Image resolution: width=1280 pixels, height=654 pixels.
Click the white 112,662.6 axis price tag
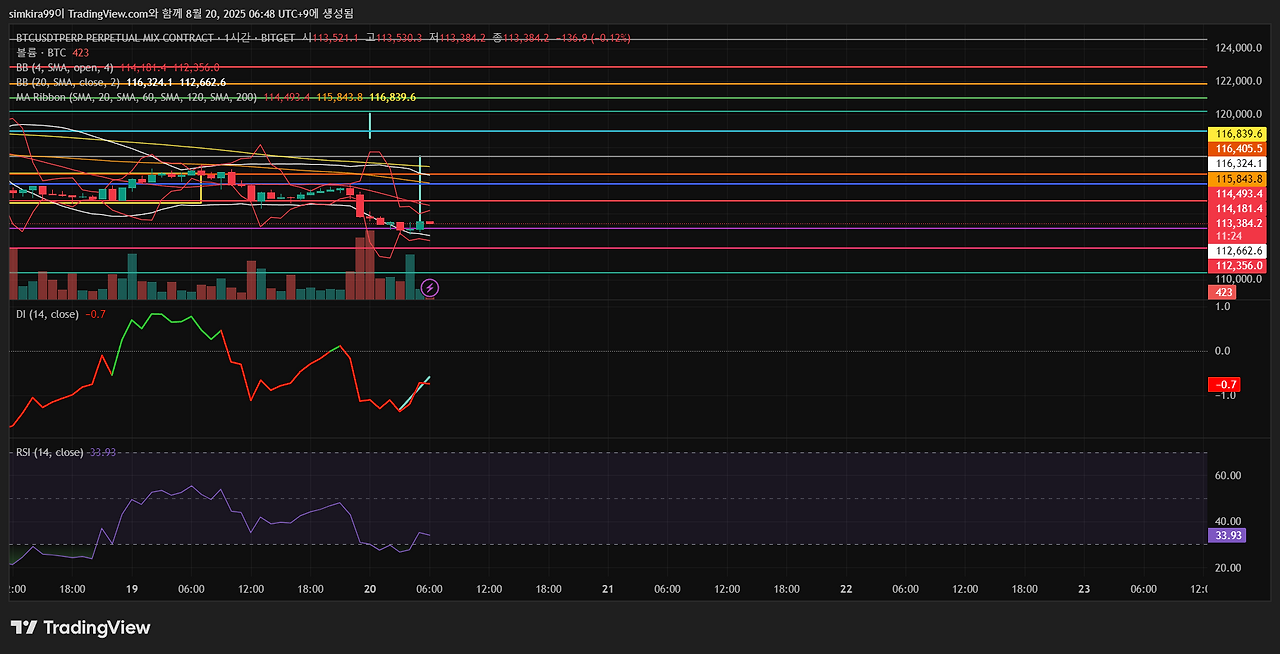pos(1239,251)
